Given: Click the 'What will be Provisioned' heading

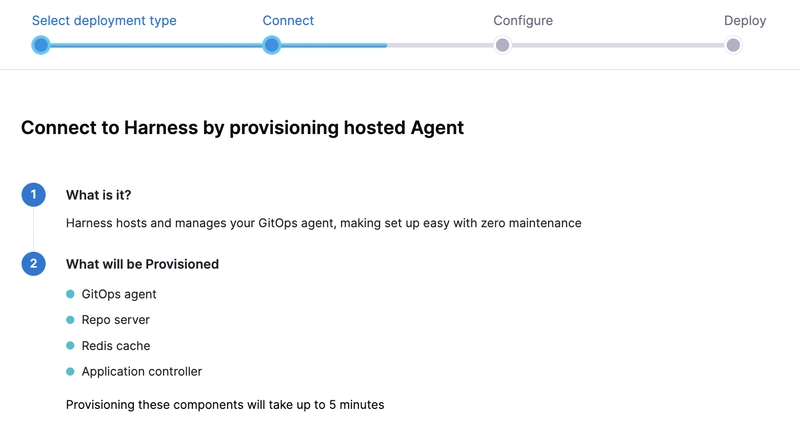Looking at the screenshot, I should coord(142,264).
